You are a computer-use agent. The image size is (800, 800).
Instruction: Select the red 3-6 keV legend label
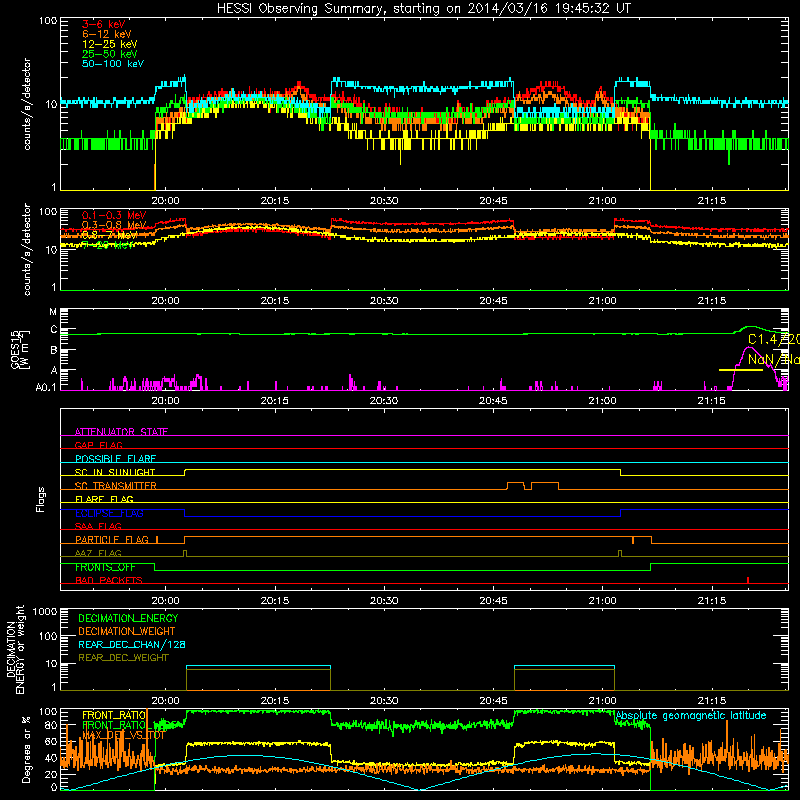pyautogui.click(x=103, y=24)
